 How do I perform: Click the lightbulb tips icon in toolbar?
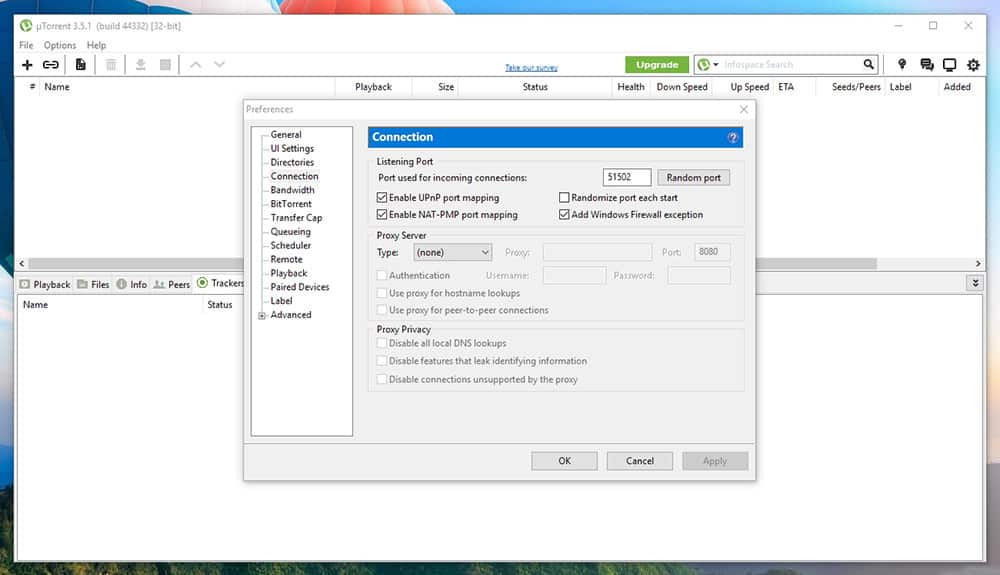click(902, 64)
